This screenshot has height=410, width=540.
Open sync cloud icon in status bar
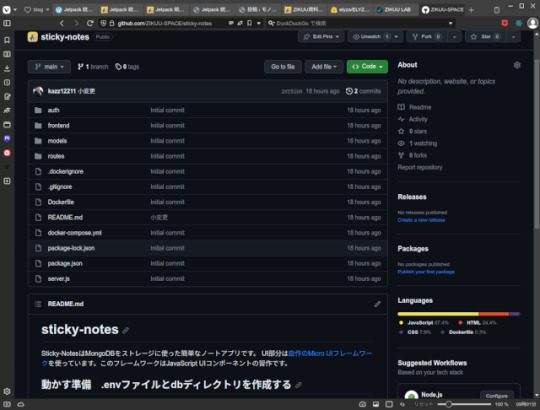click(21, 404)
